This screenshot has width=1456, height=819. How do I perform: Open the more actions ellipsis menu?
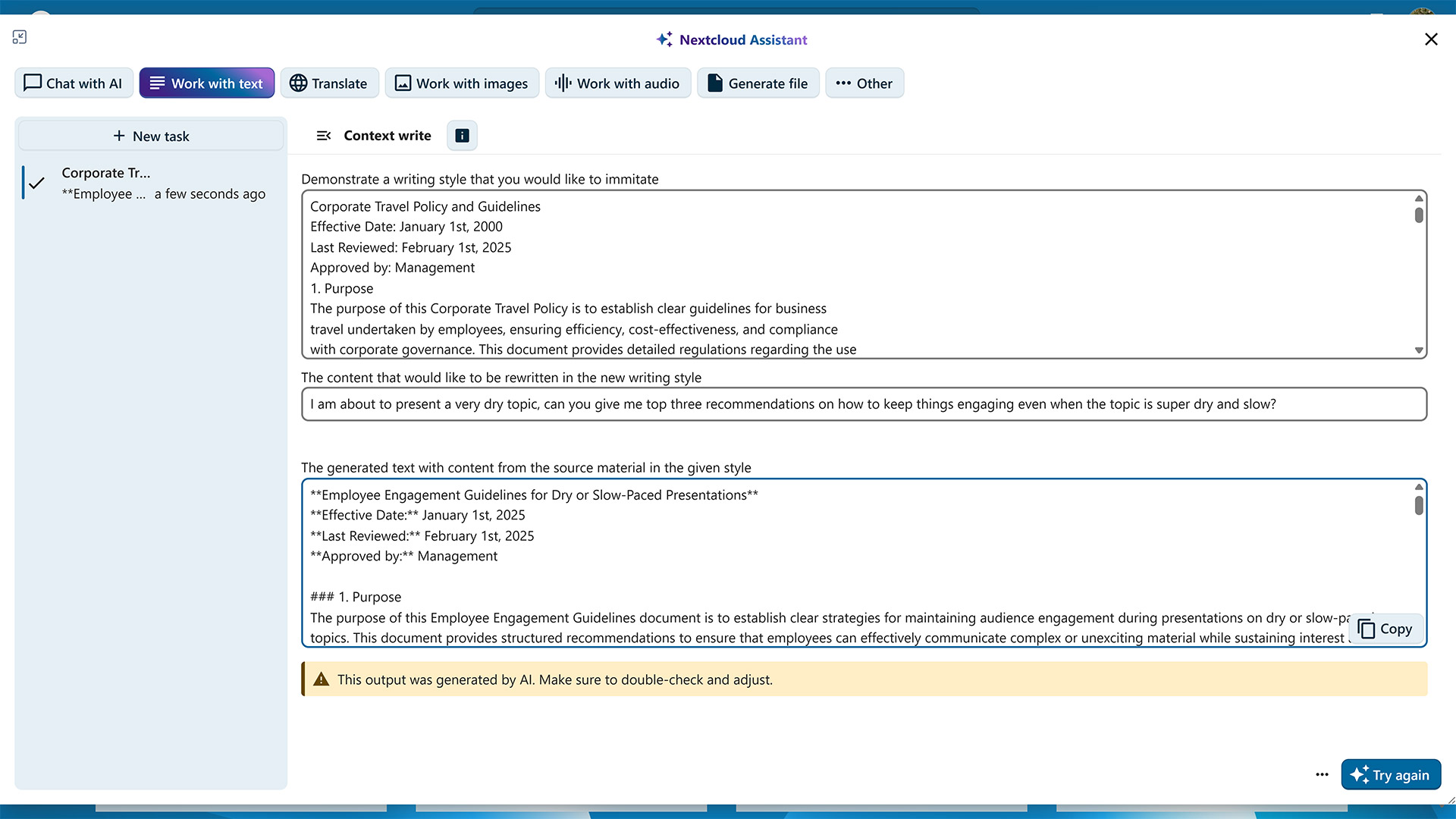pos(1322,774)
